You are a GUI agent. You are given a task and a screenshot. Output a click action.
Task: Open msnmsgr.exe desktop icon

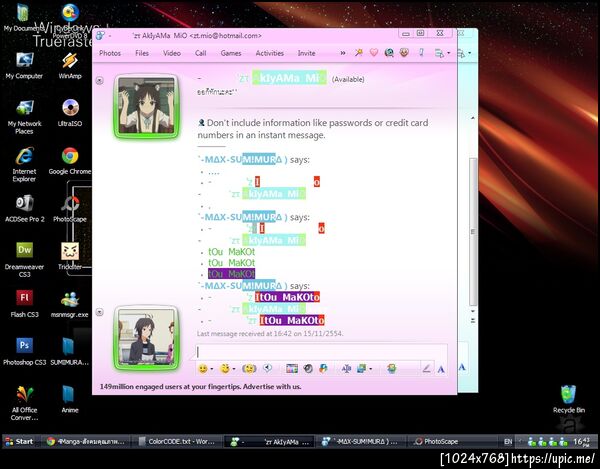tap(70, 304)
